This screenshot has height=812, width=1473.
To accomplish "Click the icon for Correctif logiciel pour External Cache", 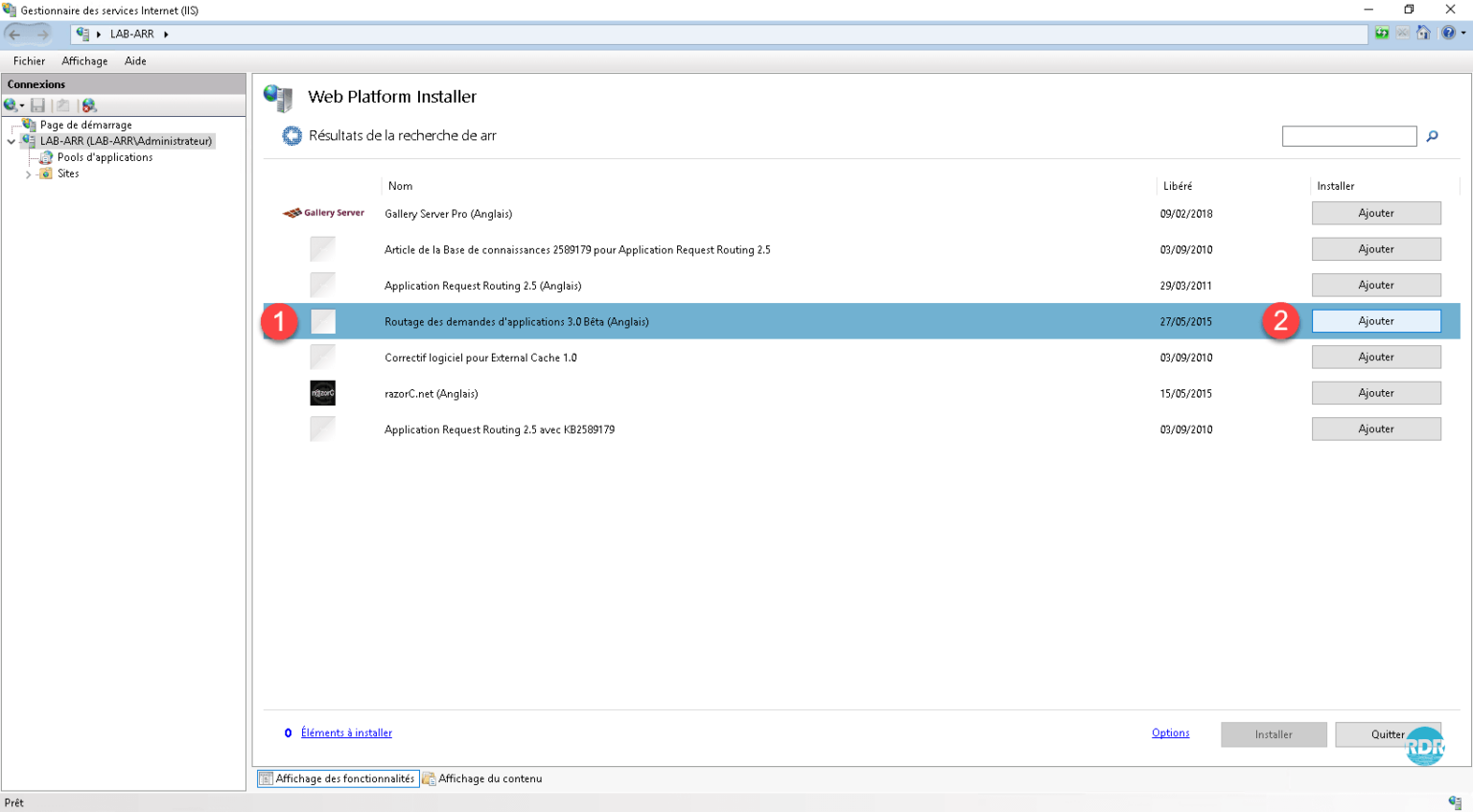I will click(x=323, y=357).
